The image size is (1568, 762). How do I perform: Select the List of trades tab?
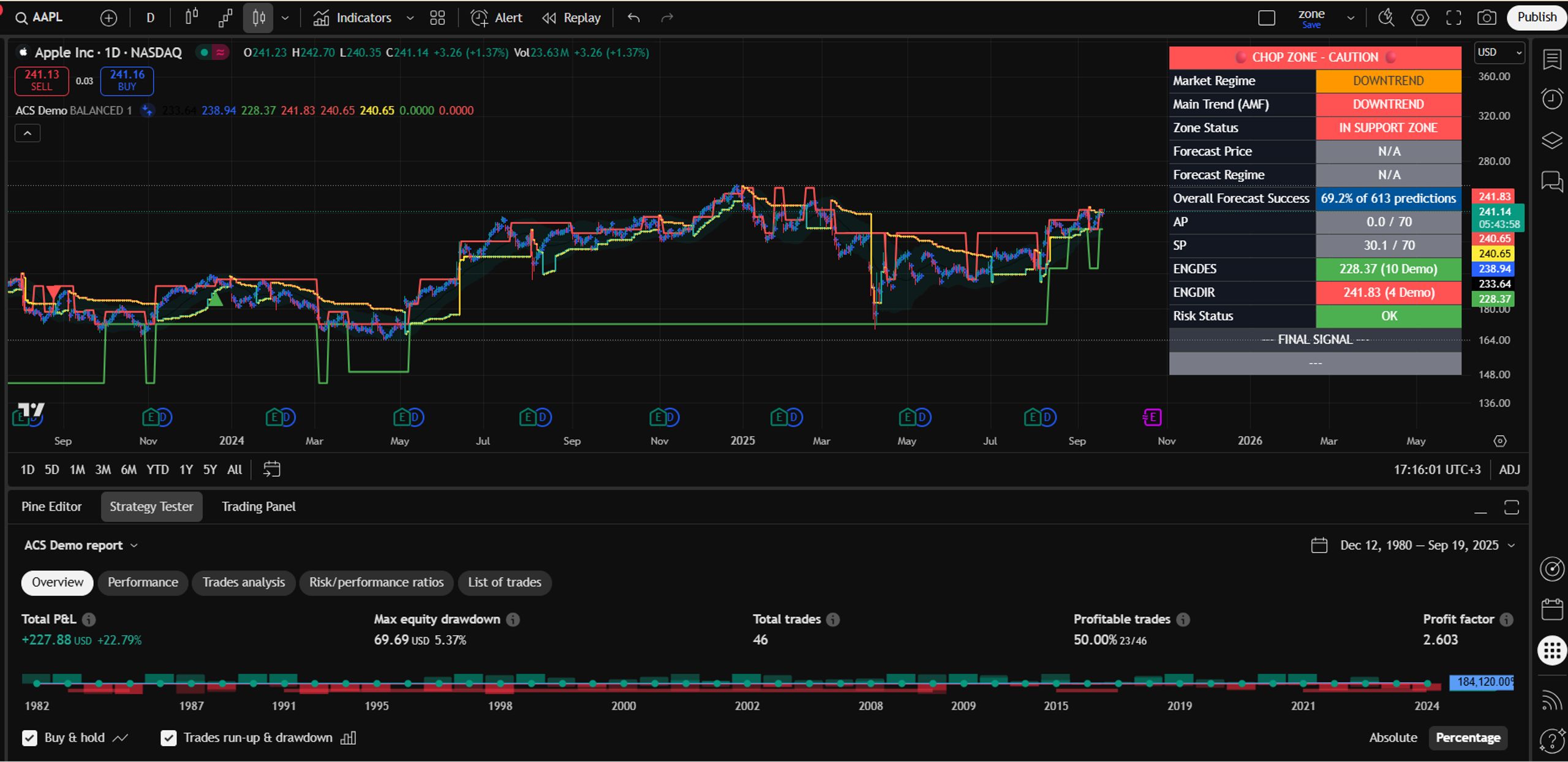pos(505,583)
